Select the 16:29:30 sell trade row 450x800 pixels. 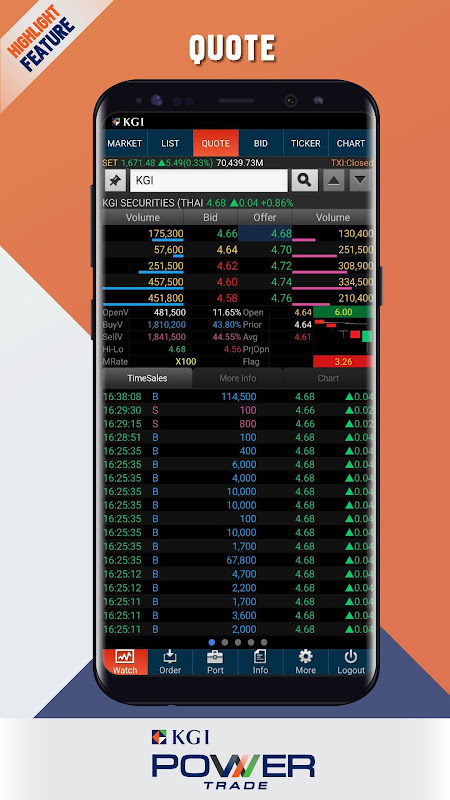pos(238,410)
